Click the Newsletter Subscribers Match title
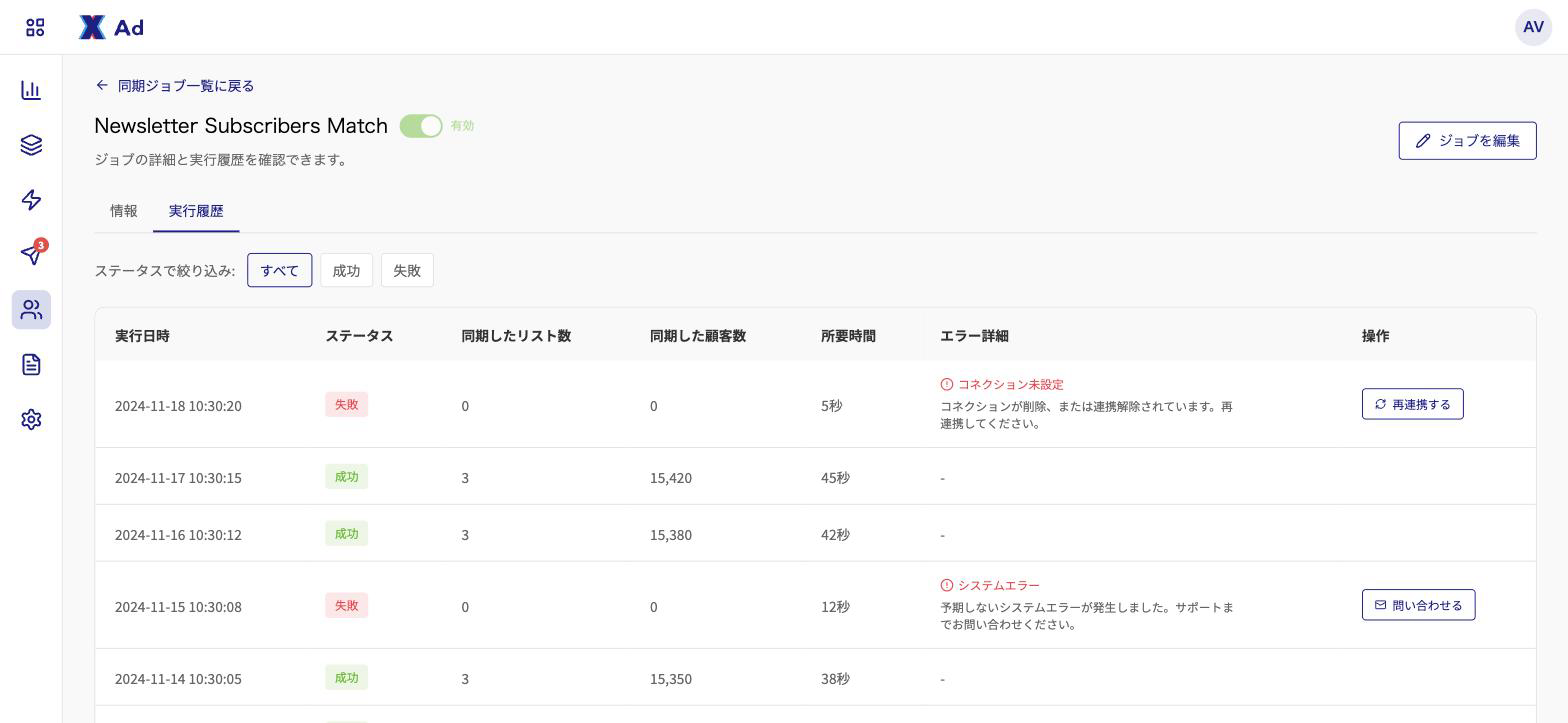Image resolution: width=1568 pixels, height=723 pixels. click(x=241, y=126)
